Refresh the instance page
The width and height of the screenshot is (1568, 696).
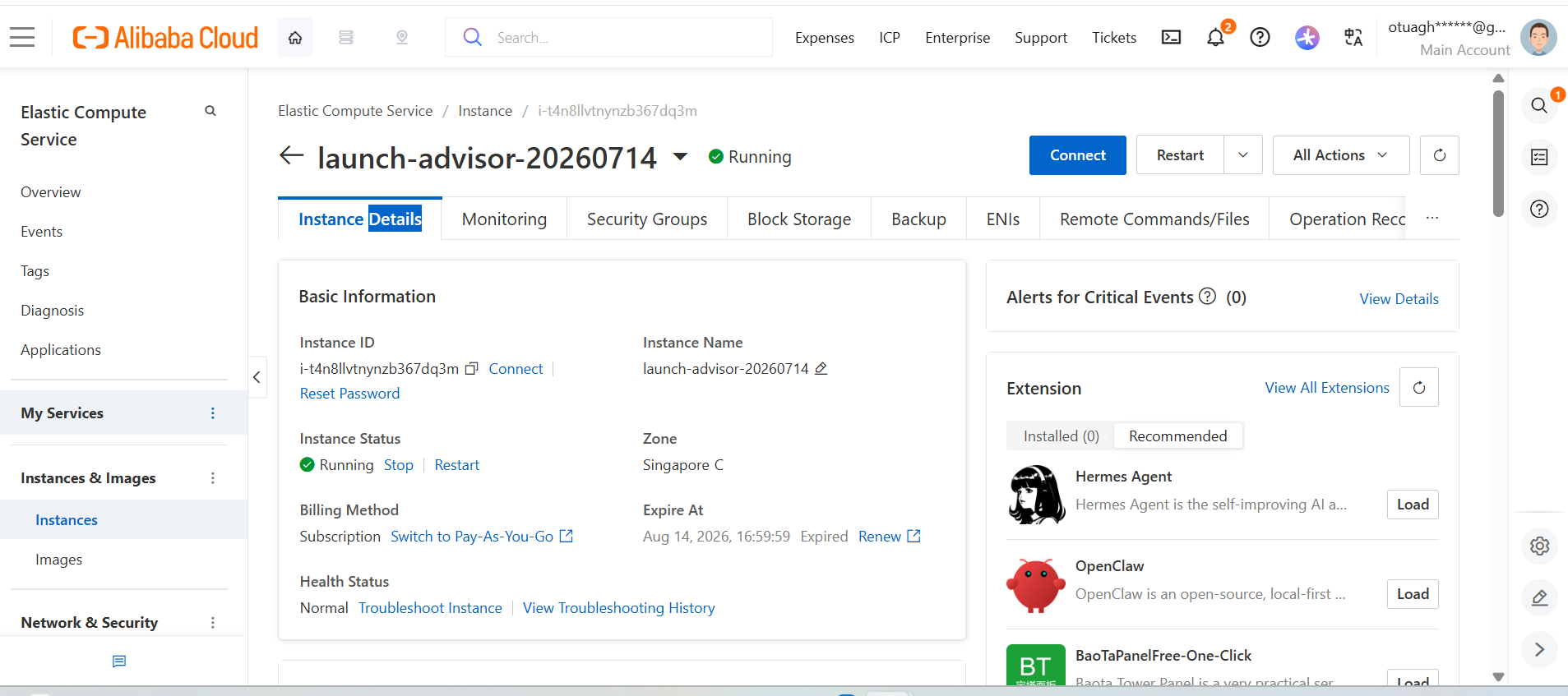(1439, 155)
